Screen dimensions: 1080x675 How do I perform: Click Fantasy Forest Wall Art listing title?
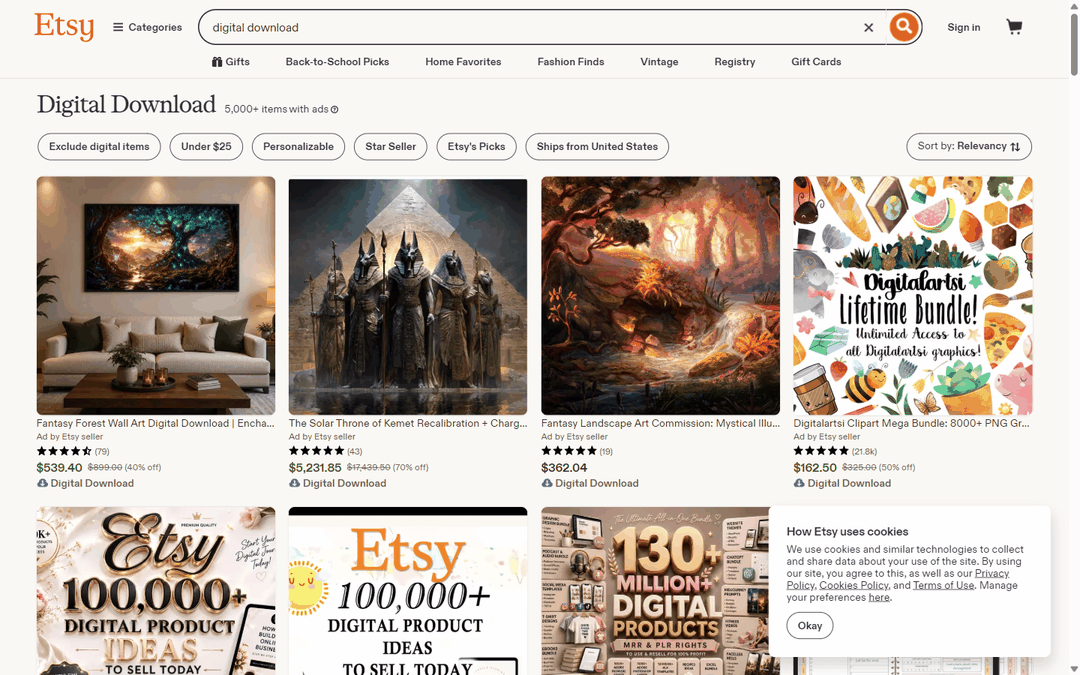point(156,424)
